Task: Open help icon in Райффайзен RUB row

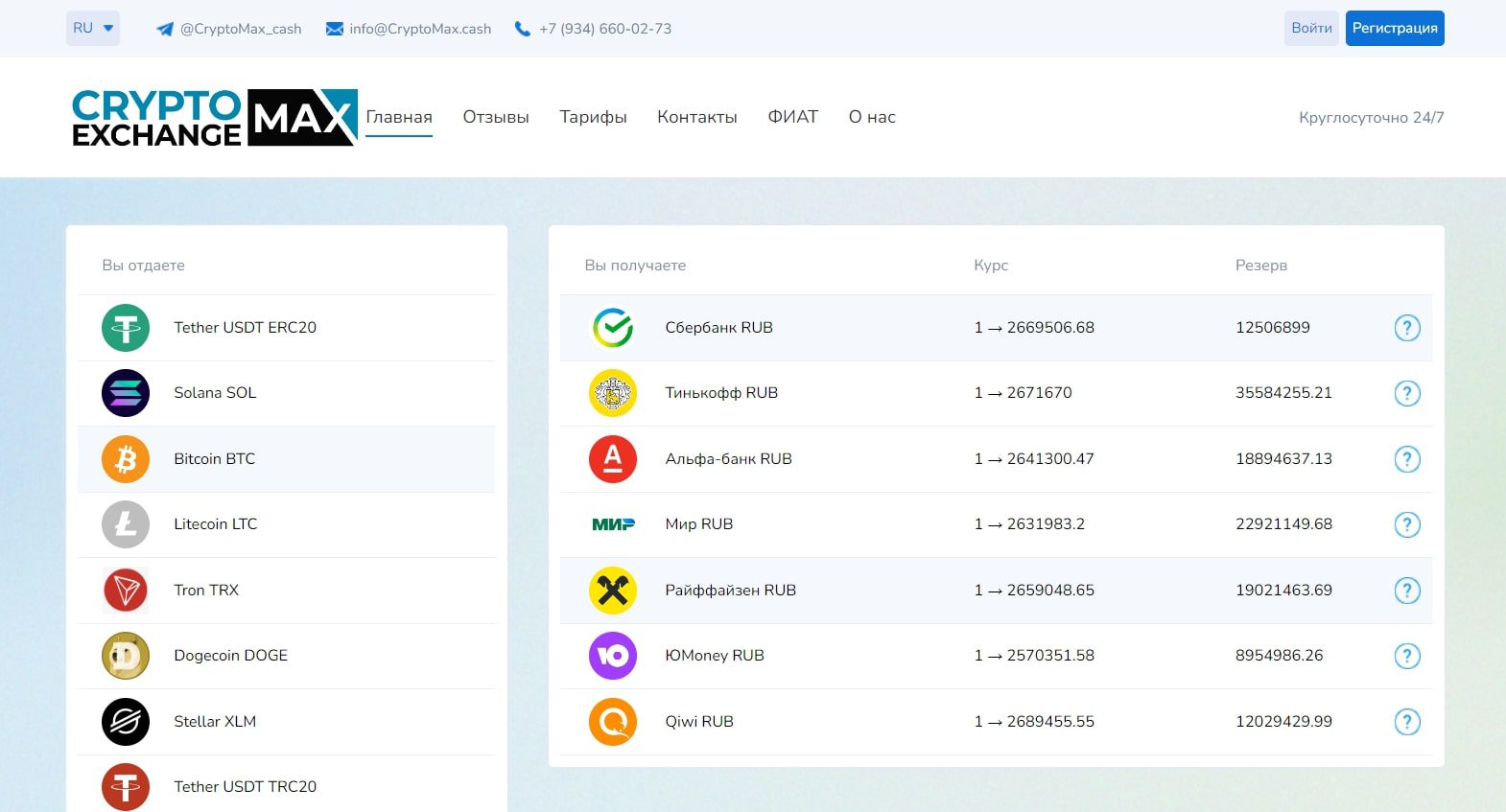Action: (x=1406, y=591)
